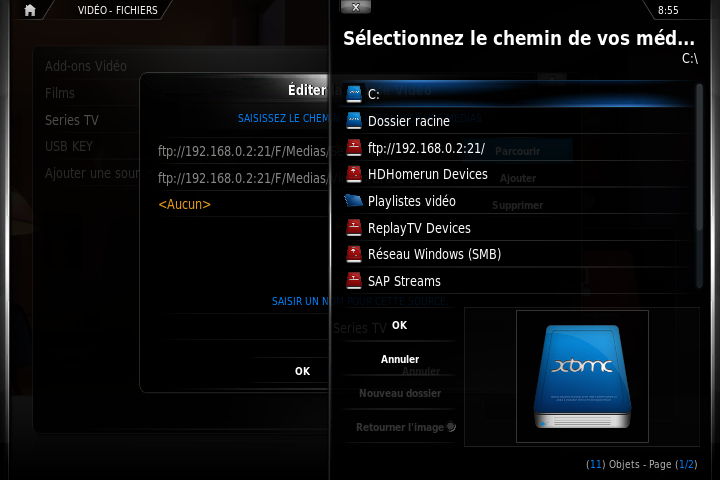
Task: Select the first ftp Medias path entry
Action: tap(243, 151)
